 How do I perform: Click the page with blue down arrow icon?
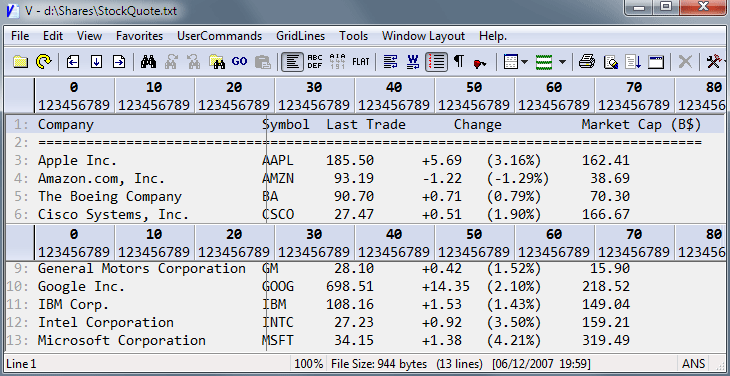coord(633,62)
